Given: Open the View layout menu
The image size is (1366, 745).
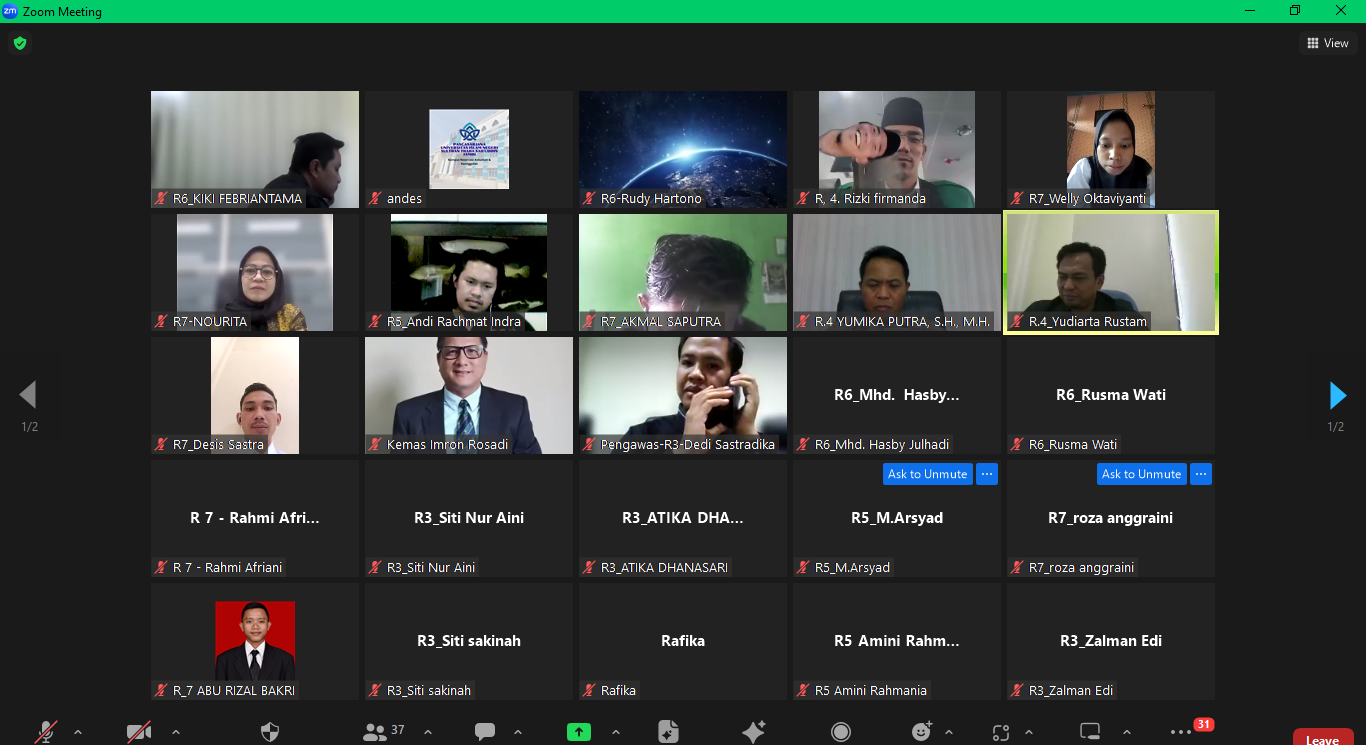Looking at the screenshot, I should tap(1328, 43).
